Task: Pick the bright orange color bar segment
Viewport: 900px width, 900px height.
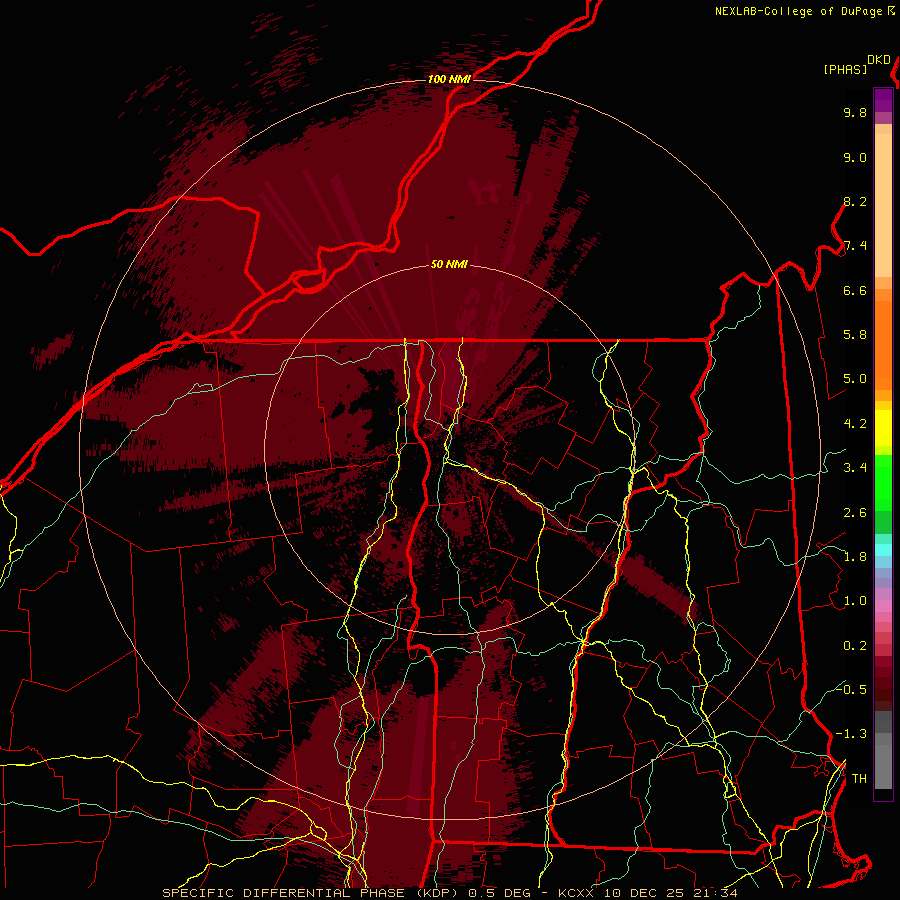Action: pyautogui.click(x=883, y=346)
